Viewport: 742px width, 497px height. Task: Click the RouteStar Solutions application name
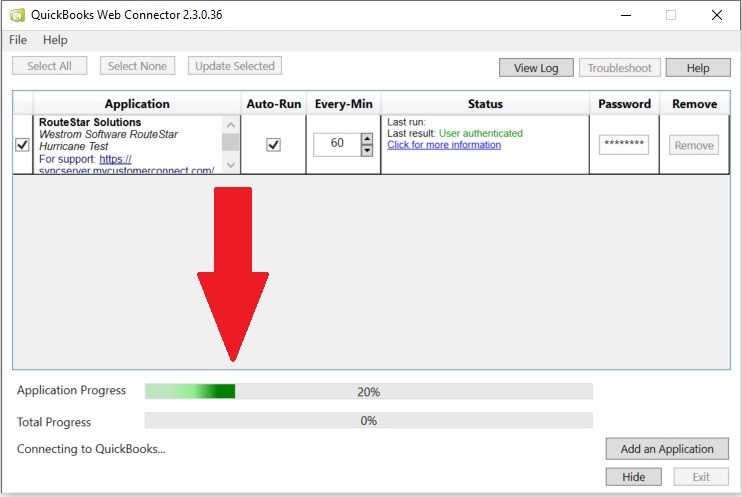[90, 122]
